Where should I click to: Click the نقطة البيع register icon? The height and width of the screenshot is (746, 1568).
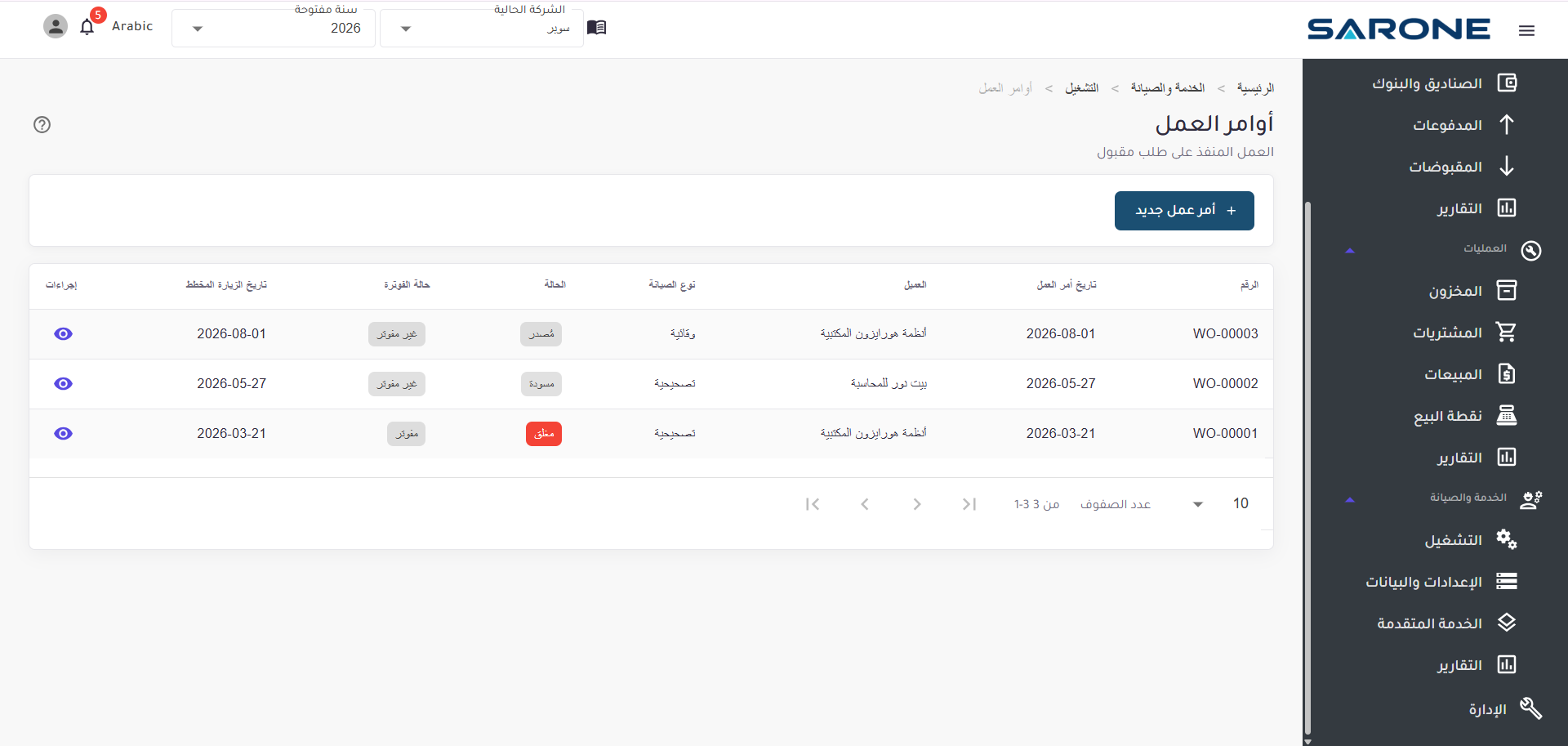click(x=1507, y=415)
